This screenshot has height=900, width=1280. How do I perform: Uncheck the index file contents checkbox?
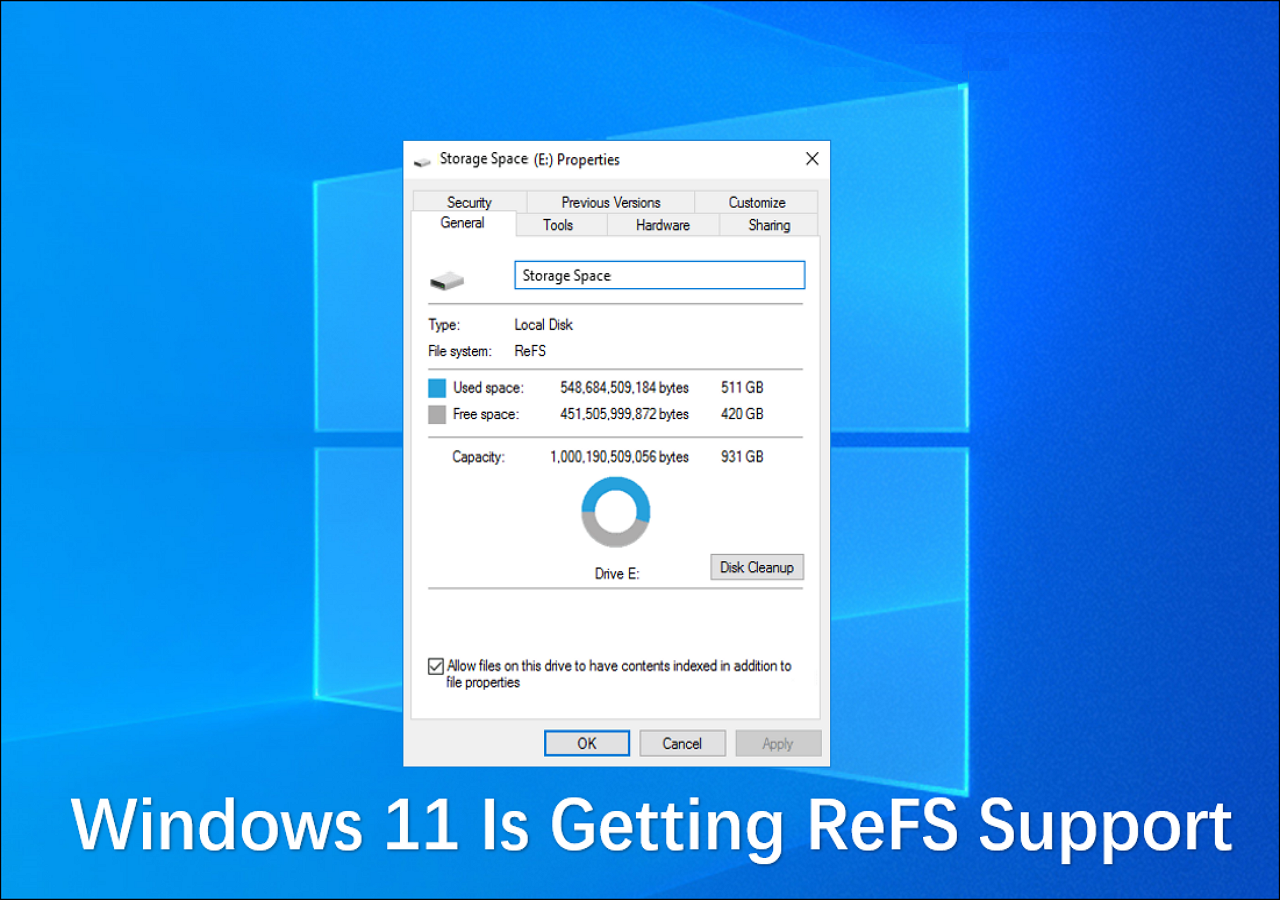[435, 666]
